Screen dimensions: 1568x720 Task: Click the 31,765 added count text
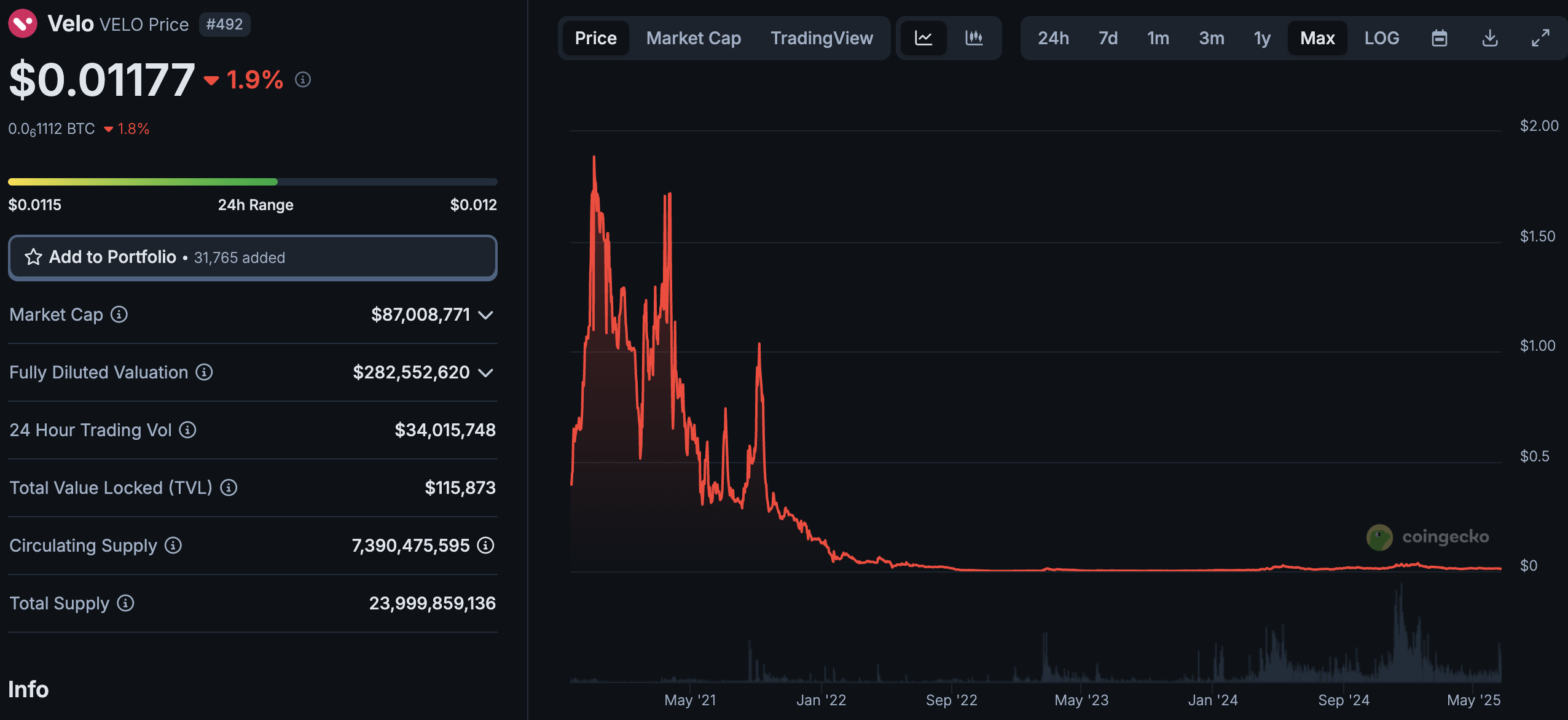(x=240, y=257)
